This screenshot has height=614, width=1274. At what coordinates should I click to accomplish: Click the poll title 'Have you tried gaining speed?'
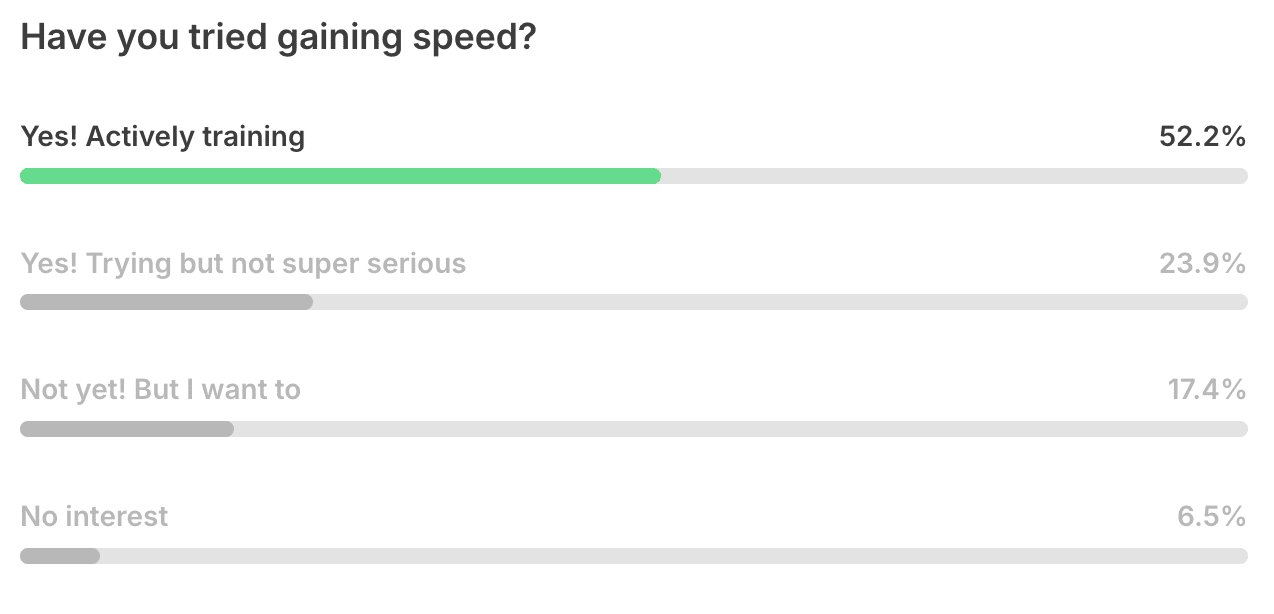point(279,38)
